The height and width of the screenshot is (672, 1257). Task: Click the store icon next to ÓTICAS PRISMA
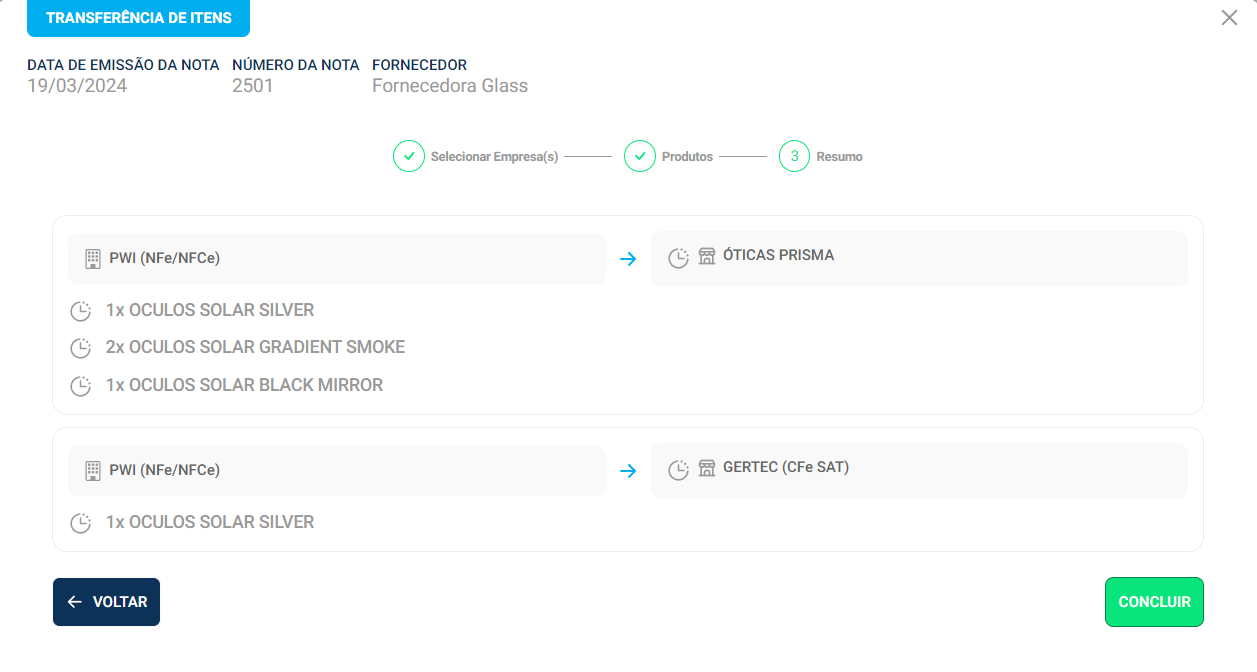pyautogui.click(x=707, y=256)
